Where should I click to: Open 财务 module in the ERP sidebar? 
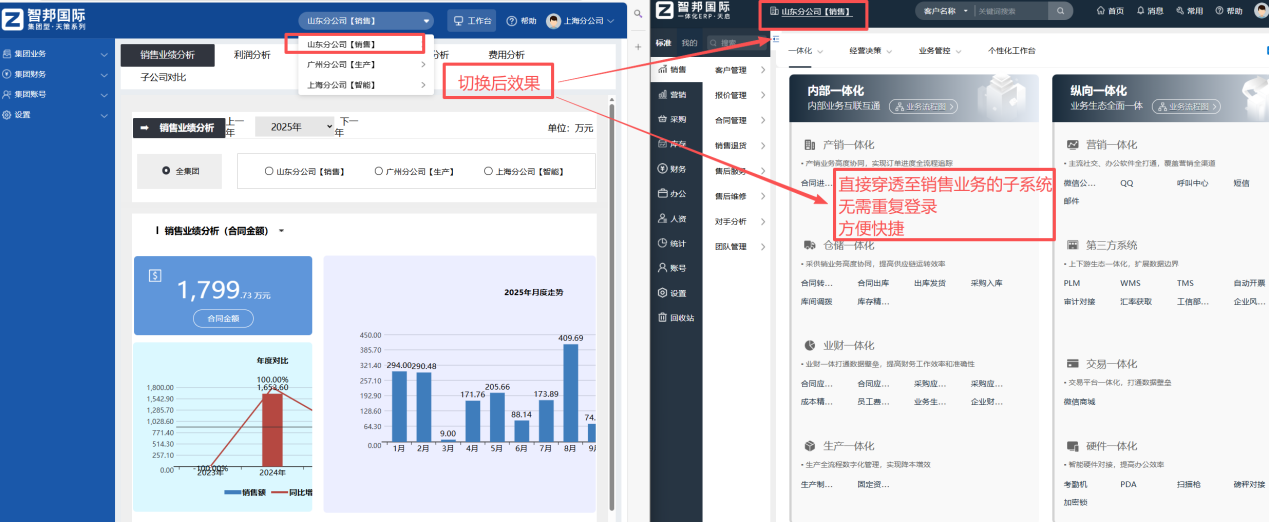click(x=672, y=169)
